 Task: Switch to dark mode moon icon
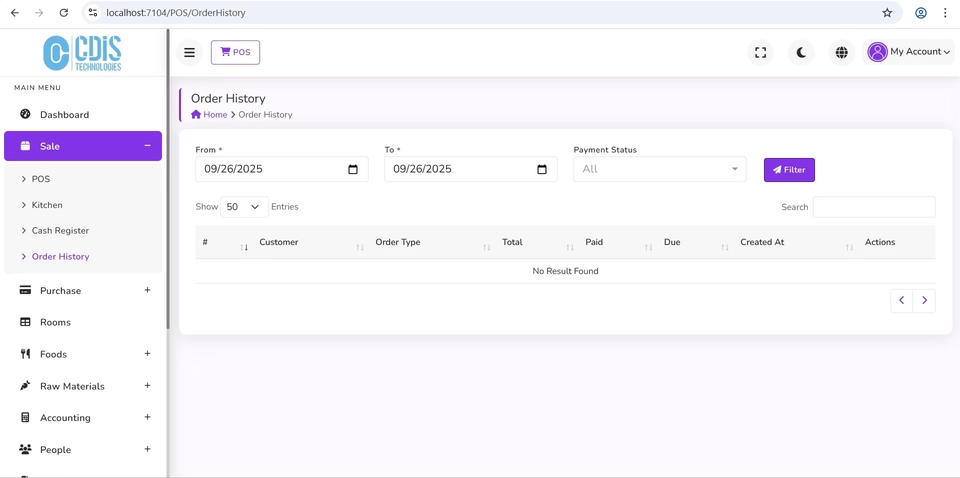tap(801, 53)
